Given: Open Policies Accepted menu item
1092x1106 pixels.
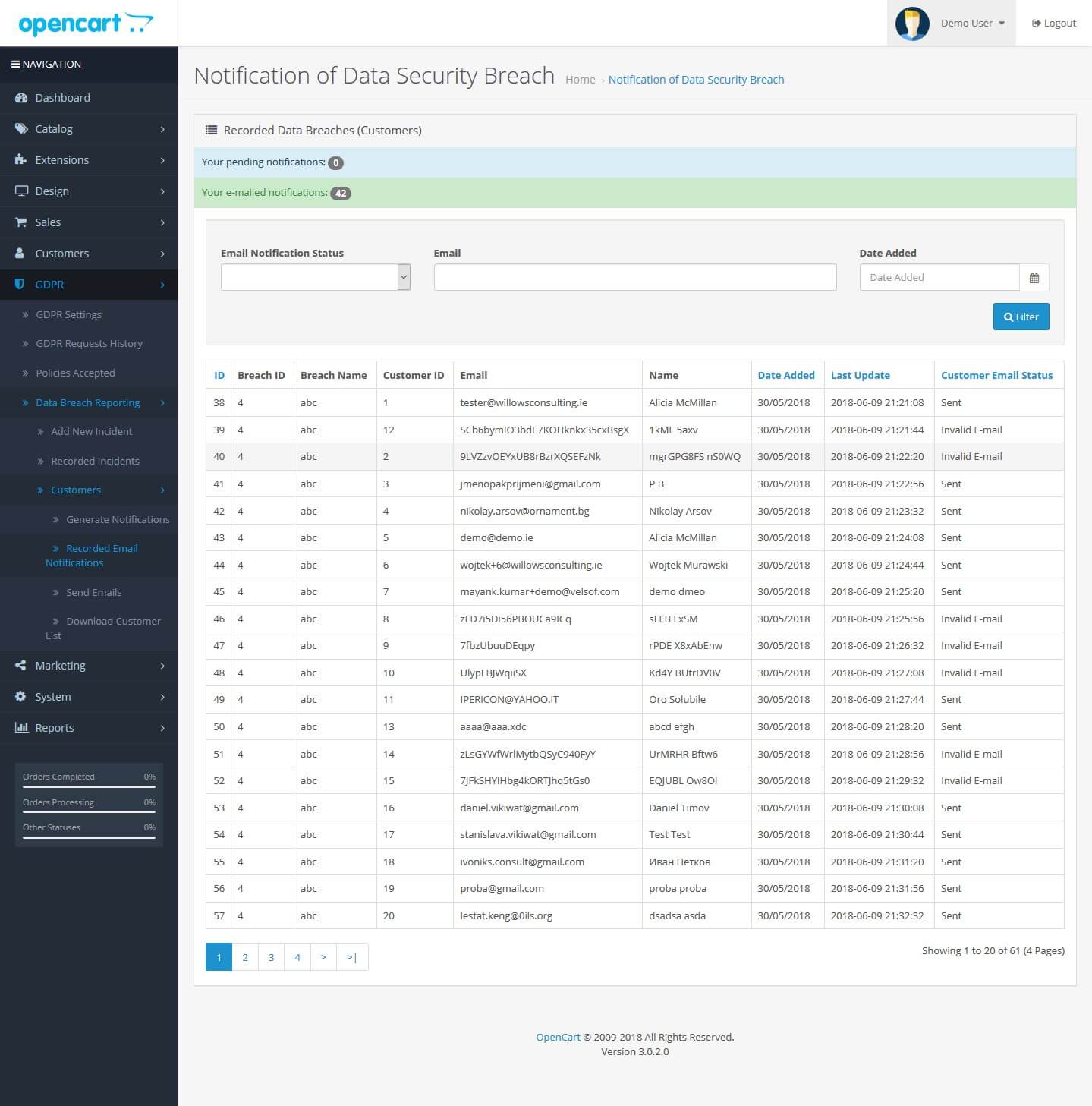Looking at the screenshot, I should (75, 373).
